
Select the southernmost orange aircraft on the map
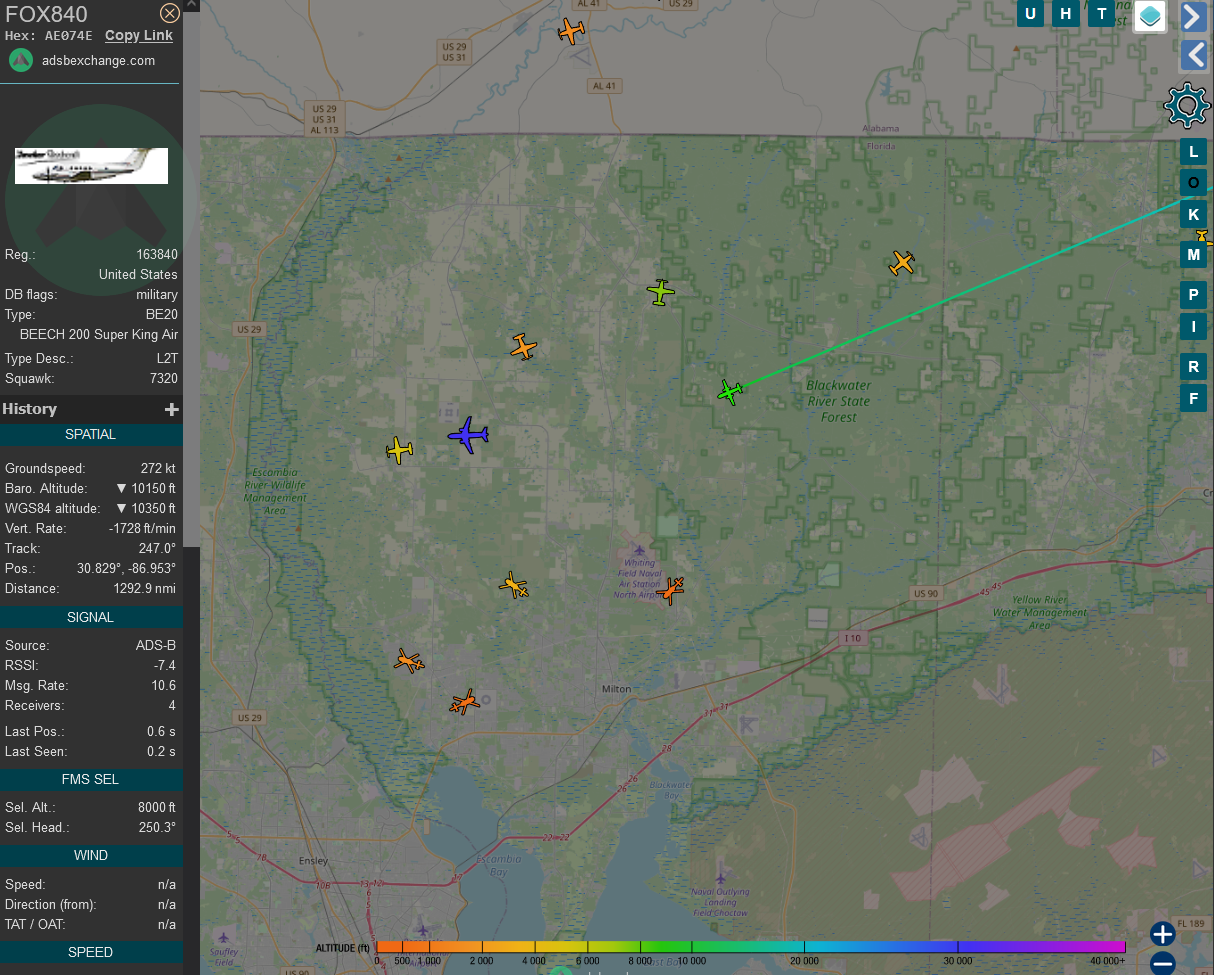pos(464,702)
